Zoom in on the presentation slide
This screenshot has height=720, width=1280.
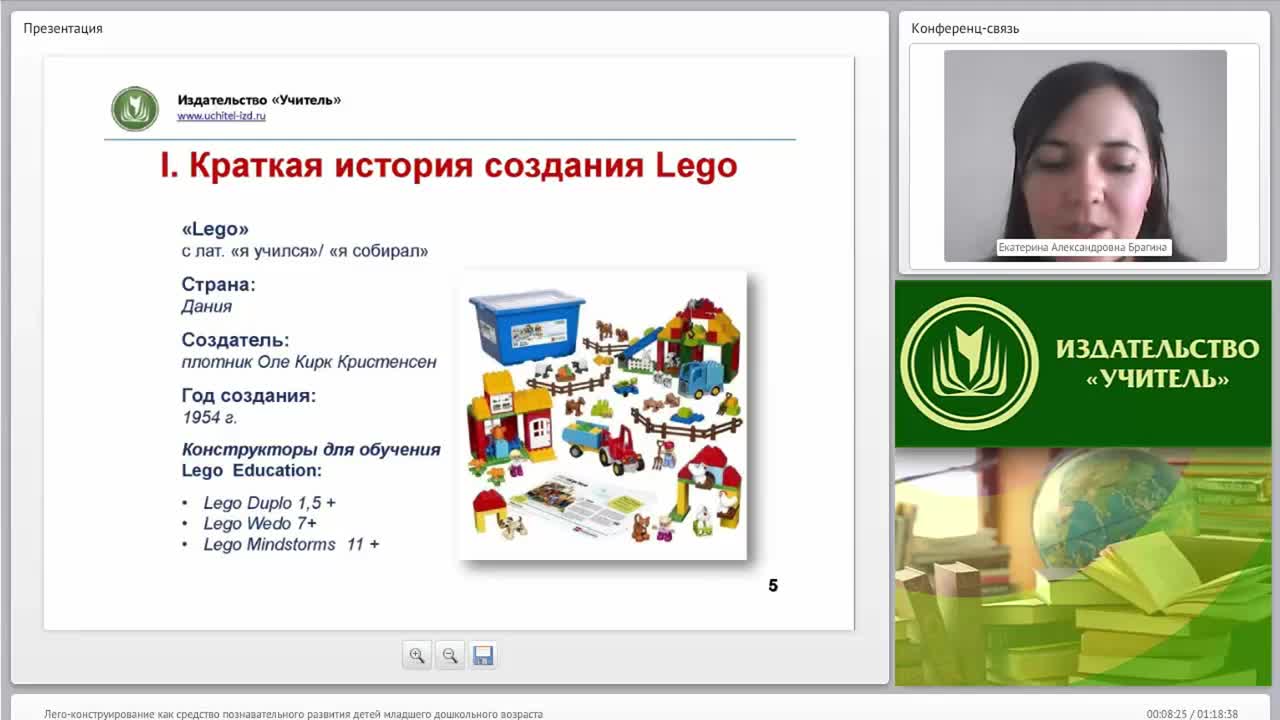click(417, 656)
